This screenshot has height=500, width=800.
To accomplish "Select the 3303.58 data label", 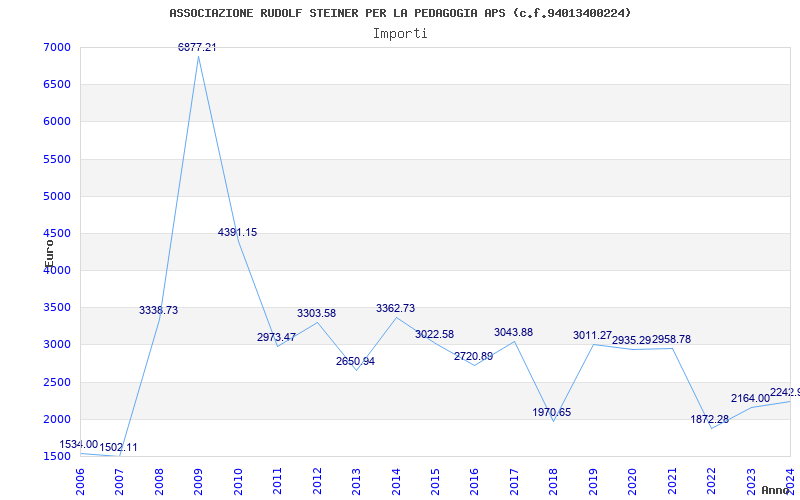I will click(x=316, y=313).
